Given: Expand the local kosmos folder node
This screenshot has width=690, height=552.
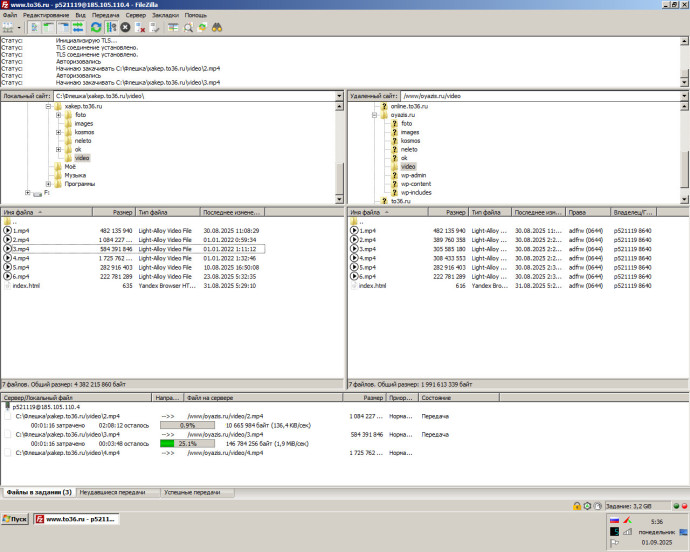Looking at the screenshot, I should 59,132.
